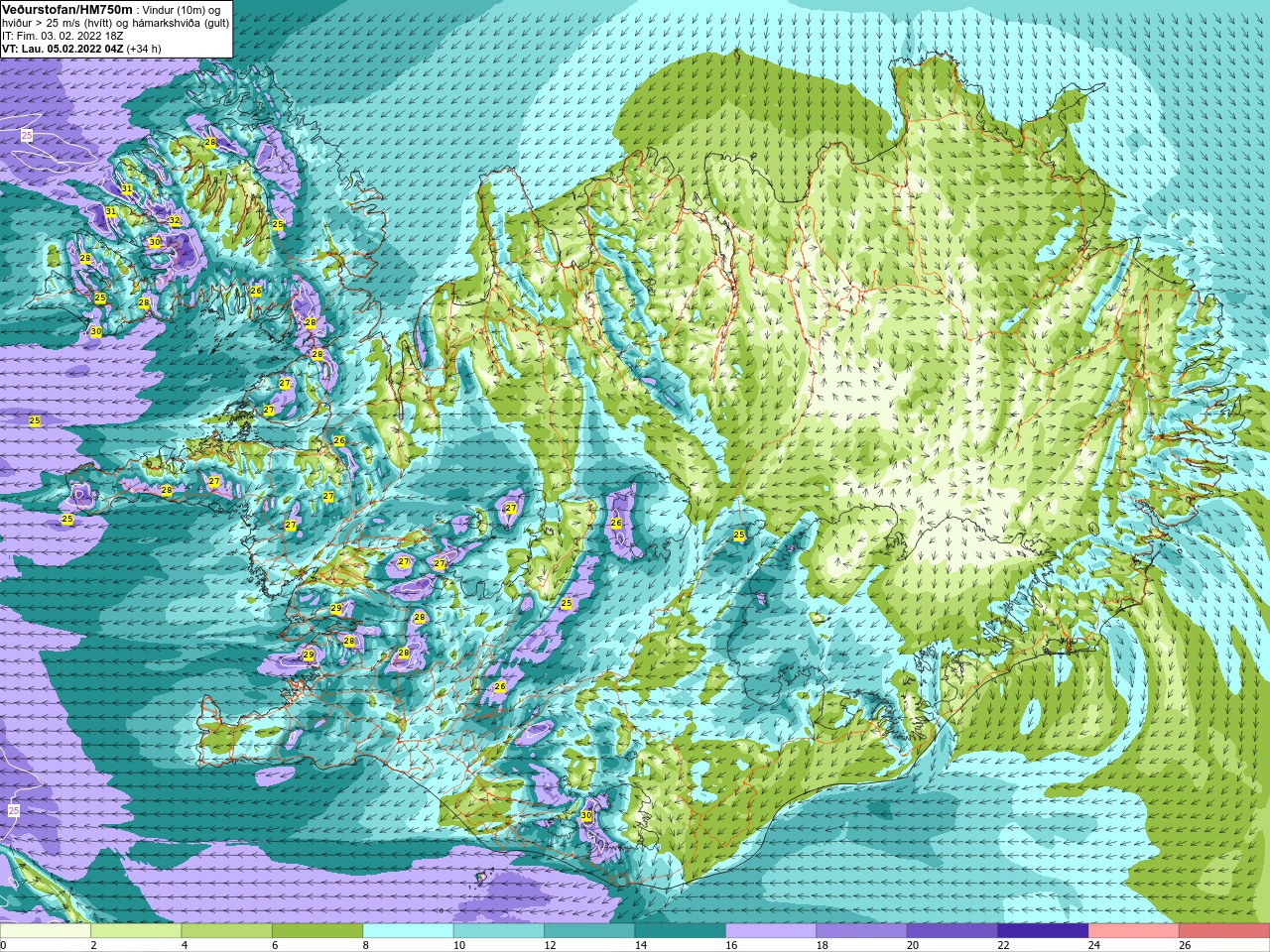Click the legend tick label '8'
Image resolution: width=1270 pixels, height=952 pixels.
[x=366, y=945]
